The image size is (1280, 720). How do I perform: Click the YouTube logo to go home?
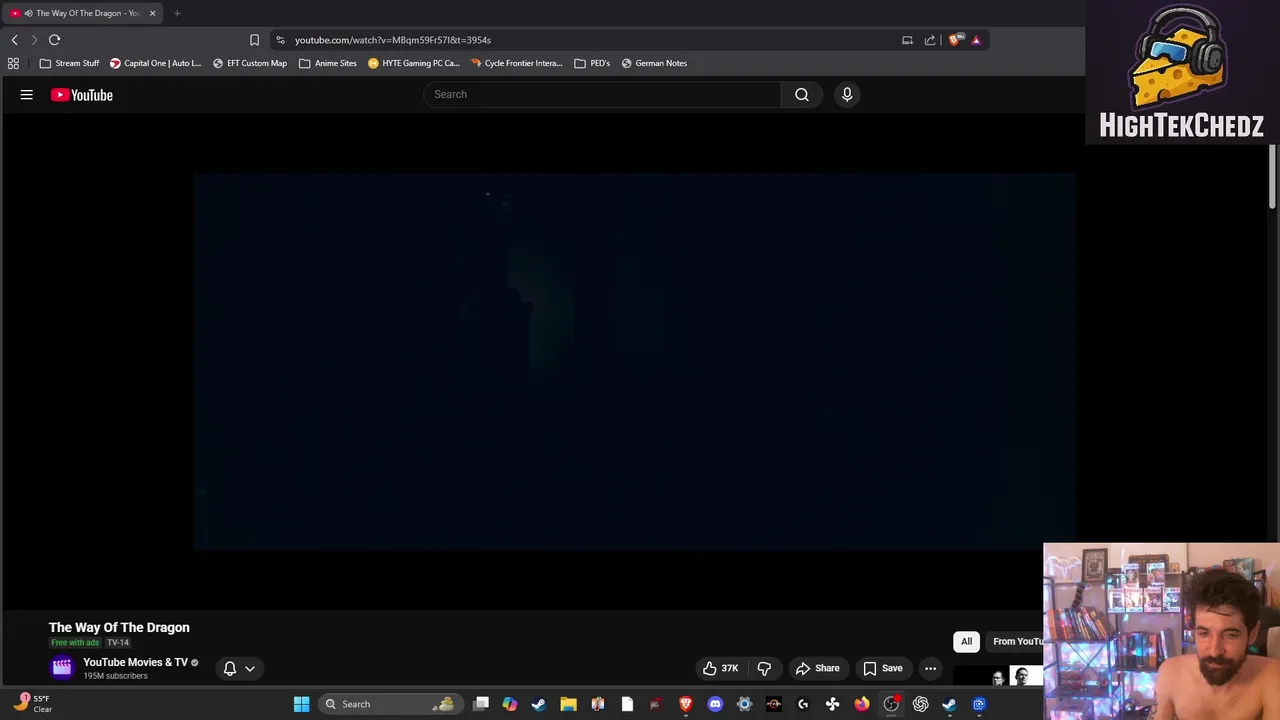point(82,95)
